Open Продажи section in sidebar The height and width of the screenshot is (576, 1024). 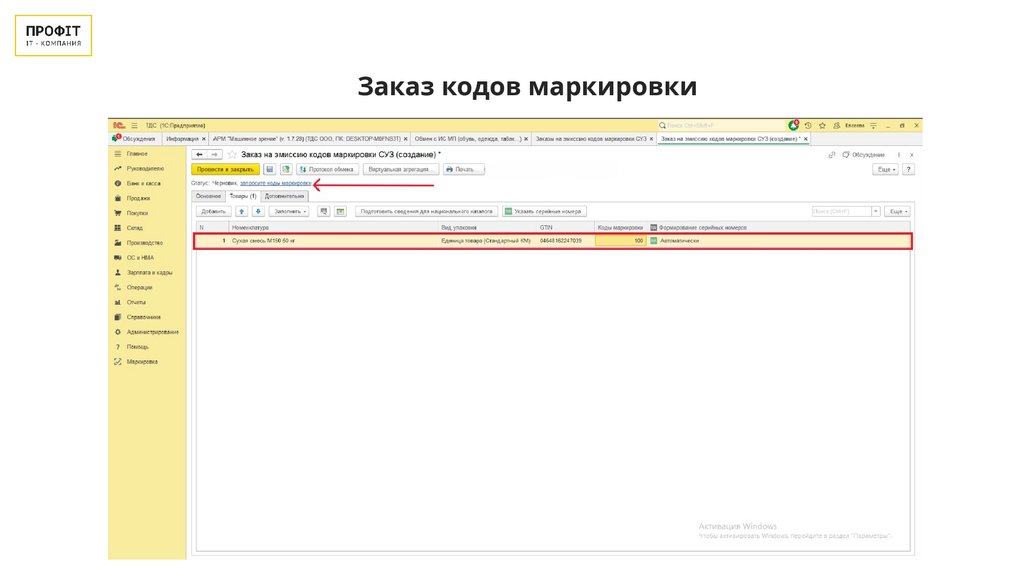coord(138,199)
